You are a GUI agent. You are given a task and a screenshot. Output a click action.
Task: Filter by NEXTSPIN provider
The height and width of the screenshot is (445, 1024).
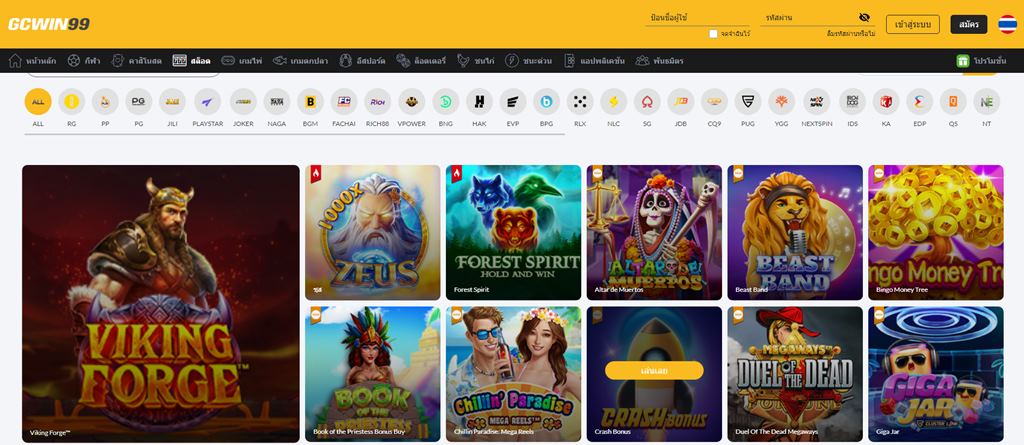click(816, 102)
